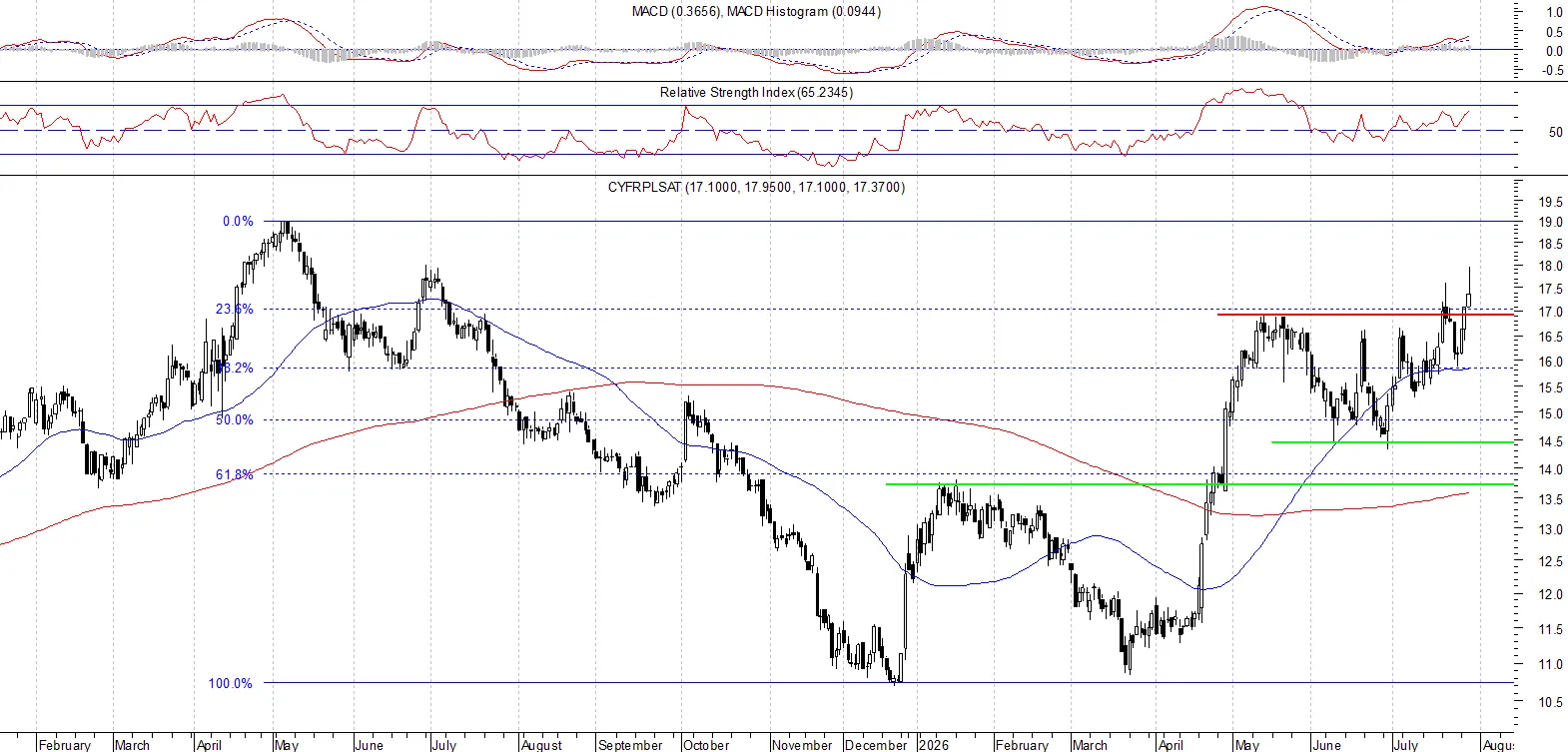
Task: Select the 50.0% Fibonacci level label
Action: 234,420
